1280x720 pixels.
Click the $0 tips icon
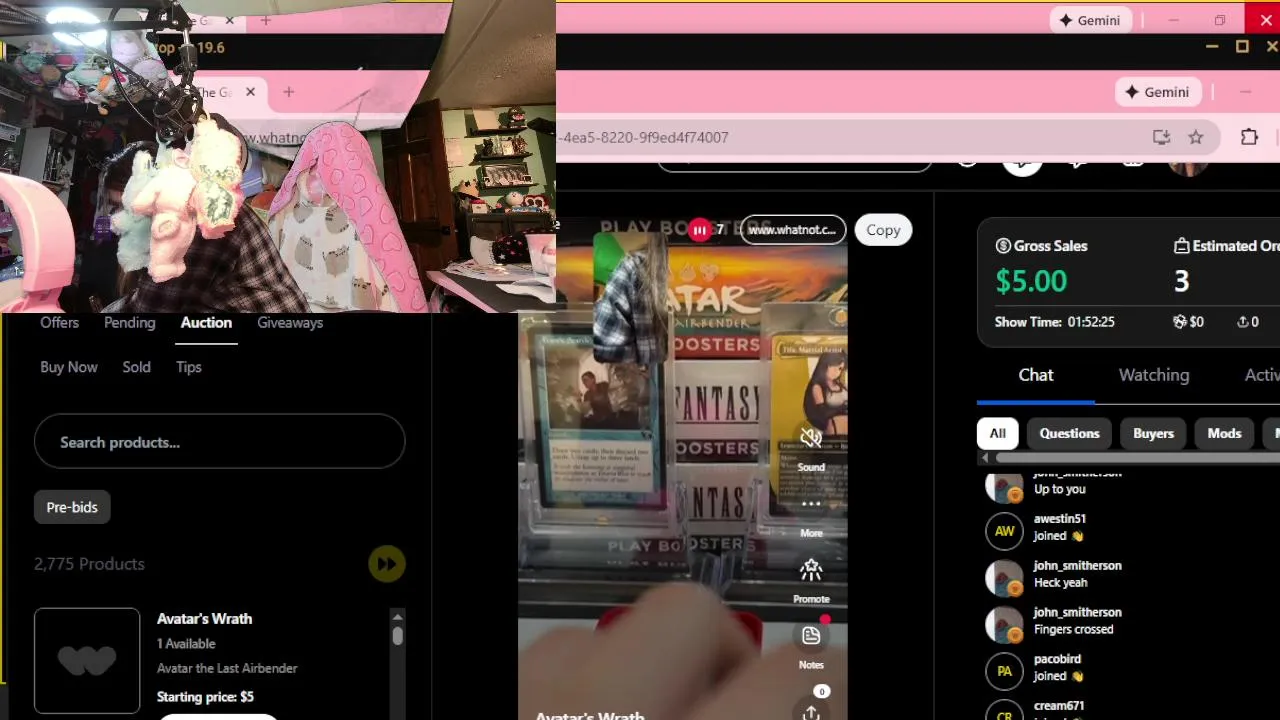(x=1180, y=322)
